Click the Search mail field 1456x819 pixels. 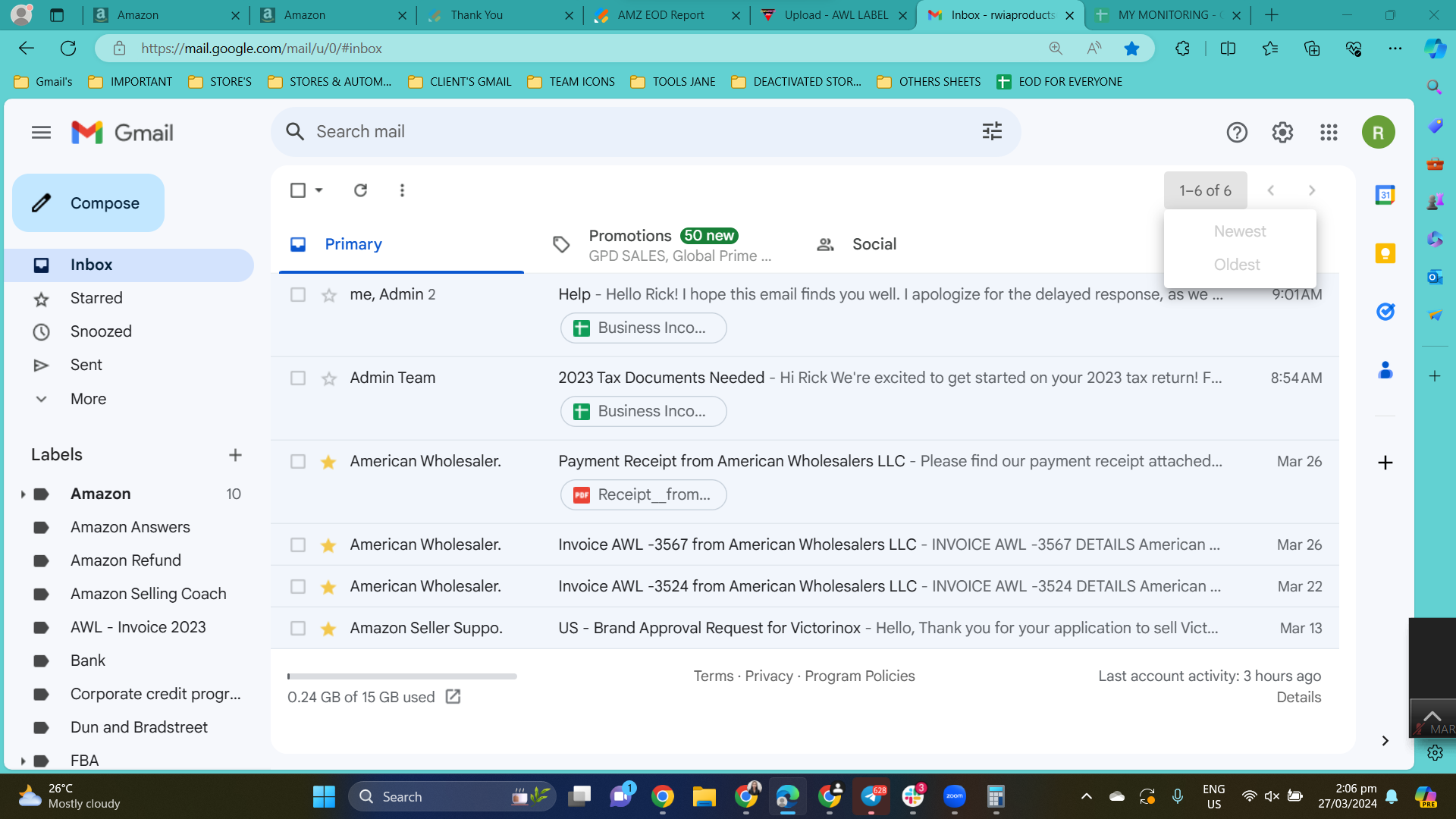[645, 131]
